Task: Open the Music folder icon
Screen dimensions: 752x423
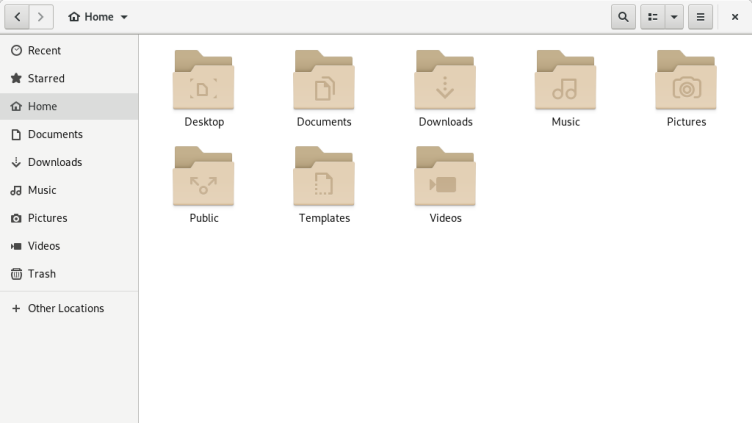Action: pyautogui.click(x=565, y=81)
